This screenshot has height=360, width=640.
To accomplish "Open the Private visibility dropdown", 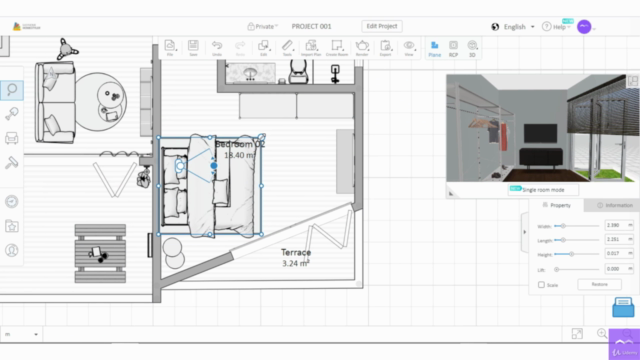I will pos(262,27).
